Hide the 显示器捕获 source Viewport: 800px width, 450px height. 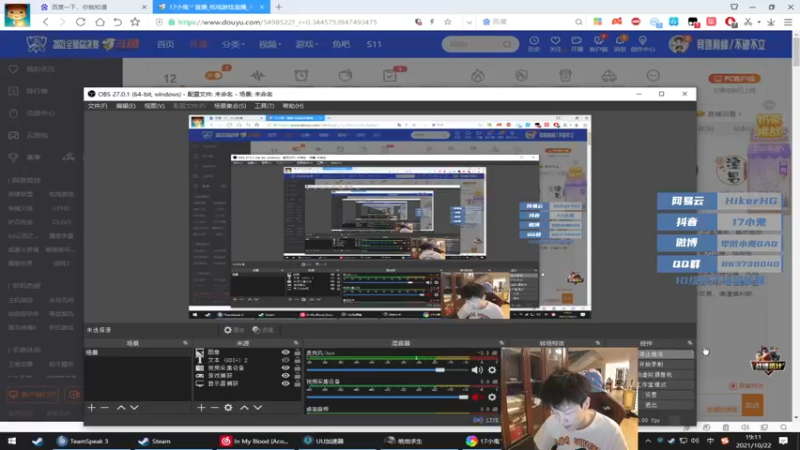tap(285, 383)
